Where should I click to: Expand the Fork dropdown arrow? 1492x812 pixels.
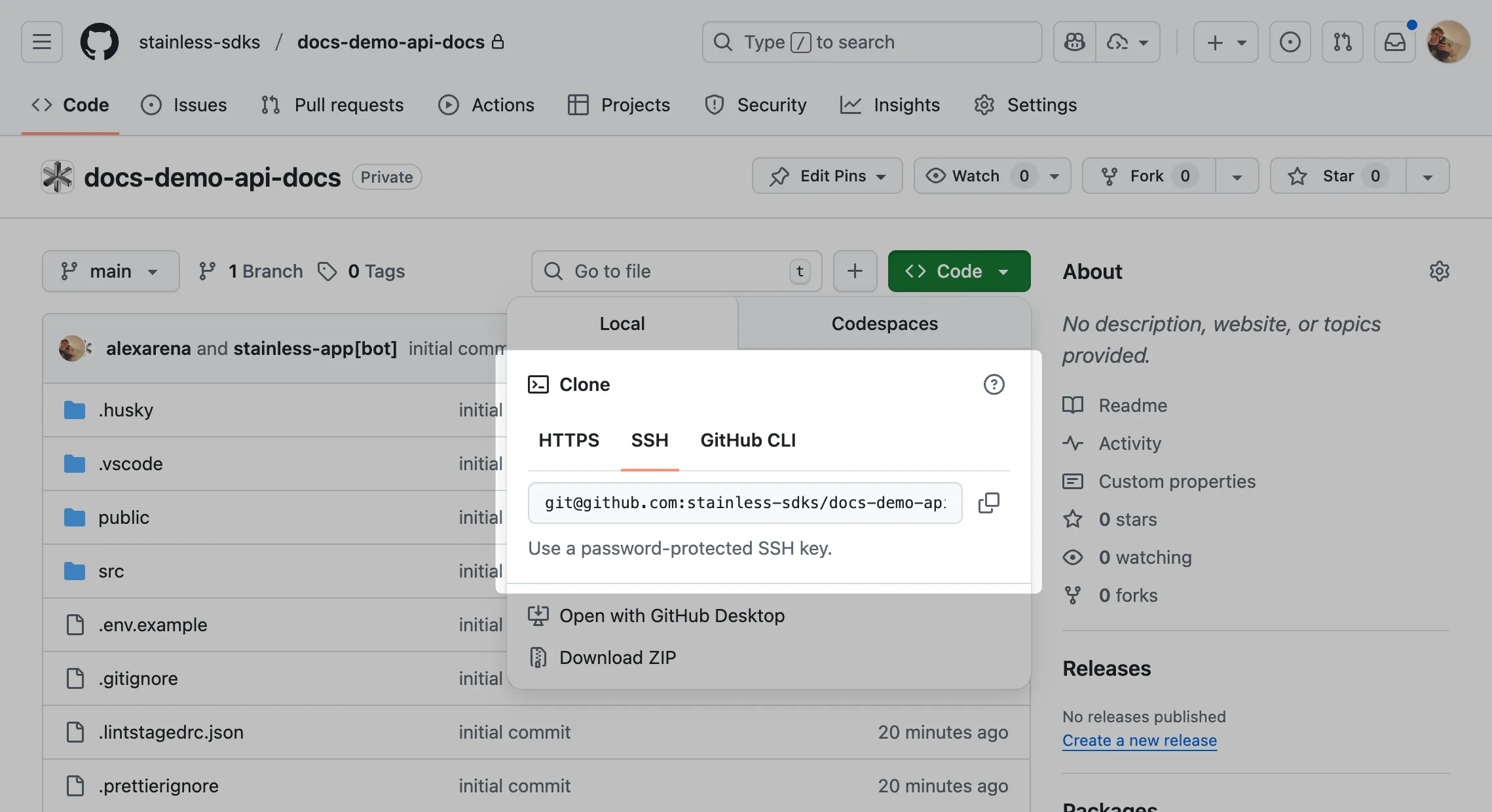click(1237, 175)
